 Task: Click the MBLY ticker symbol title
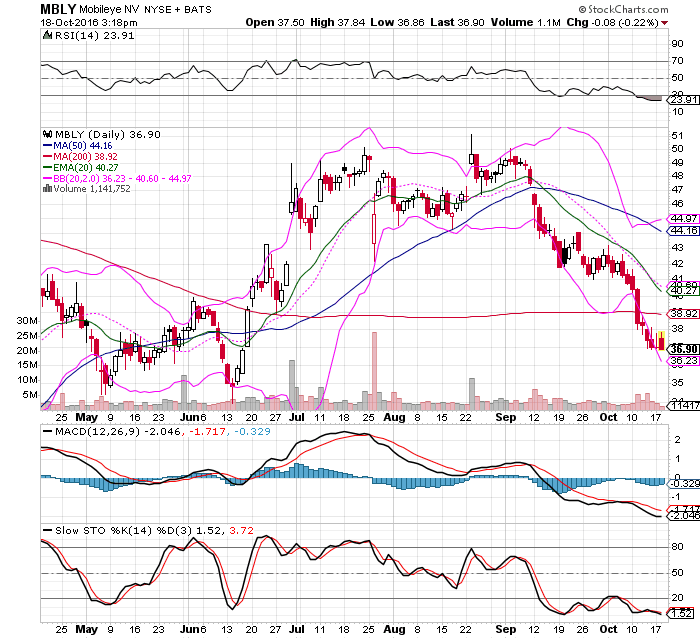58,9
